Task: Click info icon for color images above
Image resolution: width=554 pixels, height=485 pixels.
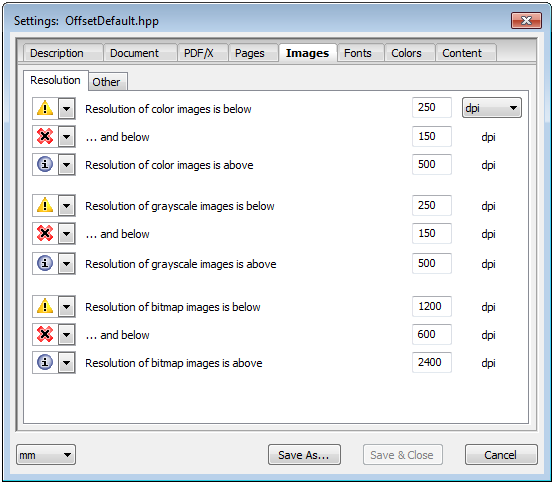Action: click(x=45, y=164)
